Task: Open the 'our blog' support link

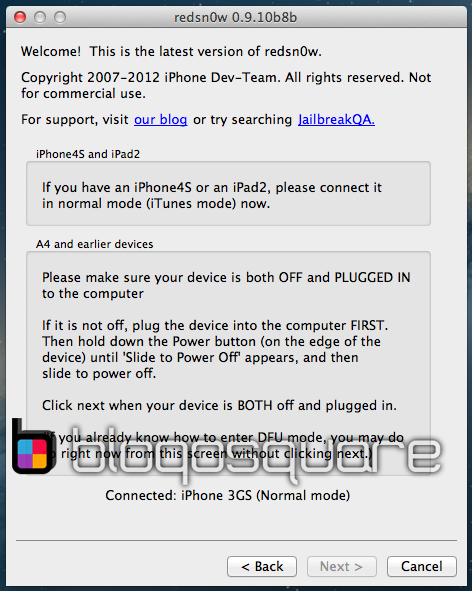Action: pos(161,119)
